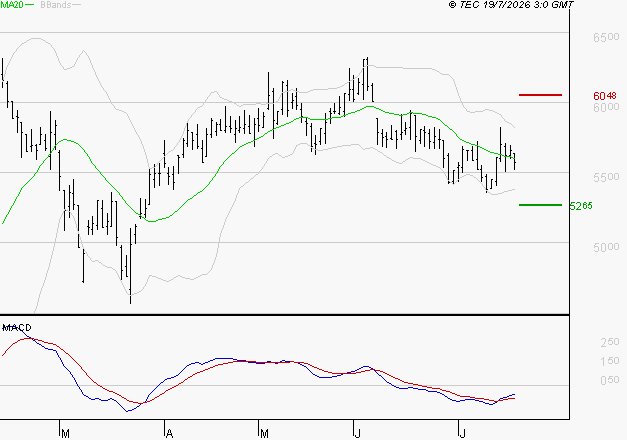Click the first M month label
The height and width of the screenshot is (440, 627).
(x=66, y=434)
